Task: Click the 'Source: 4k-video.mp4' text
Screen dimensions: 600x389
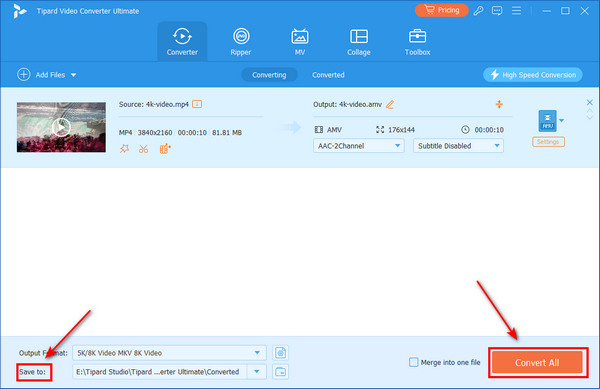Action: point(154,104)
